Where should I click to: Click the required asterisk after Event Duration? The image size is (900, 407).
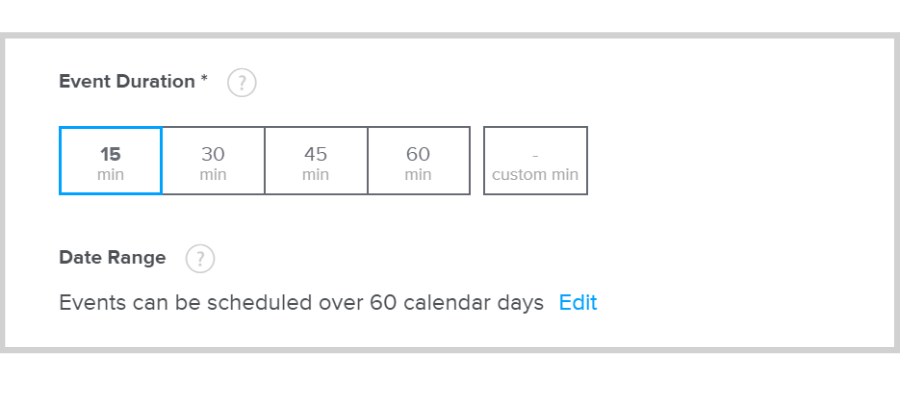click(x=204, y=80)
